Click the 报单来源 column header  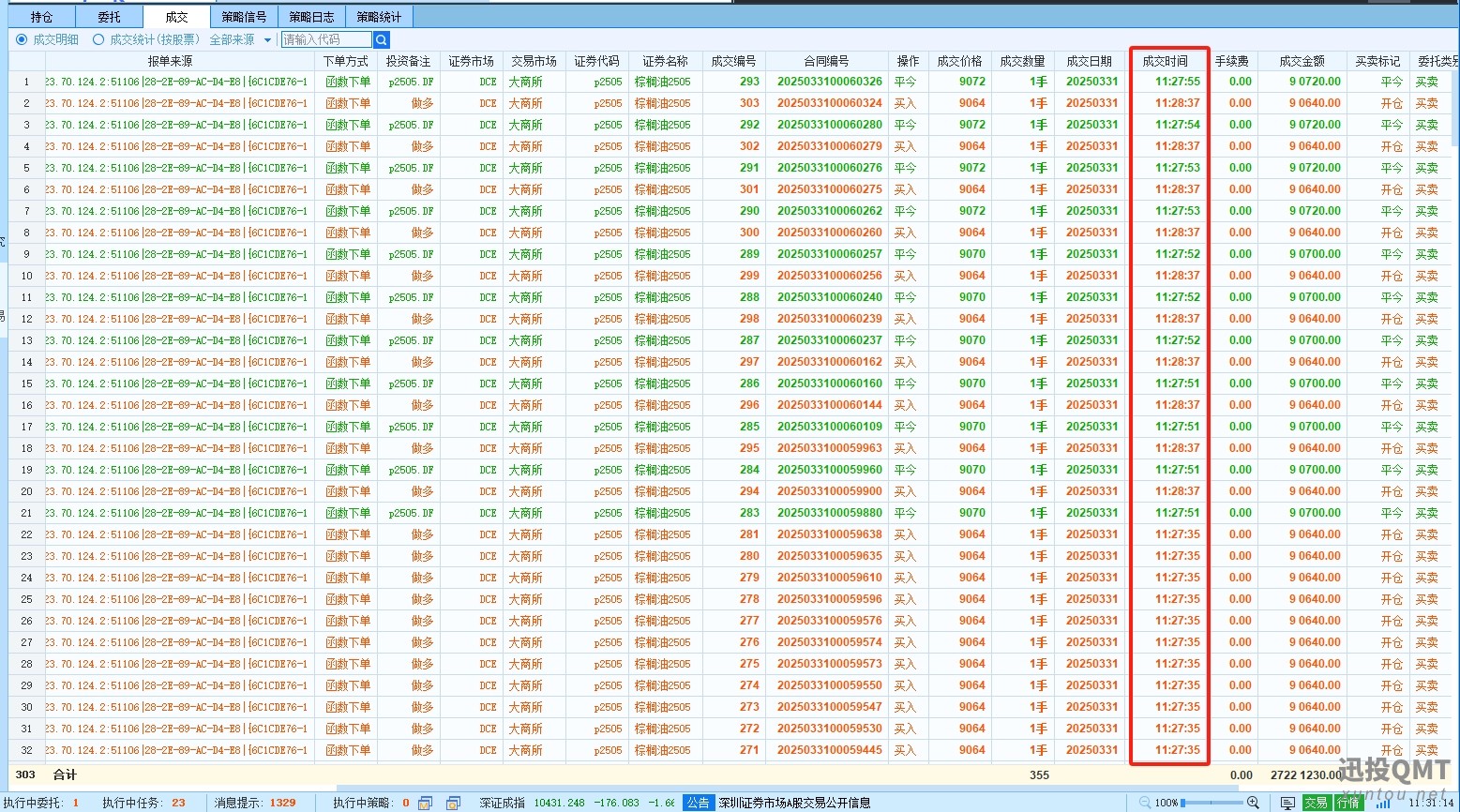170,61
